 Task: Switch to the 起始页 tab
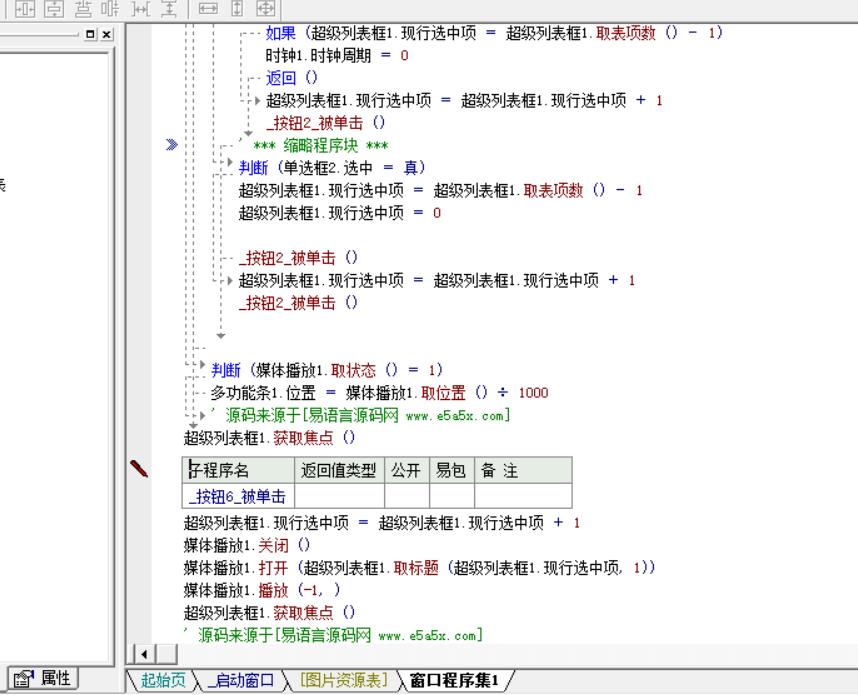(163, 680)
